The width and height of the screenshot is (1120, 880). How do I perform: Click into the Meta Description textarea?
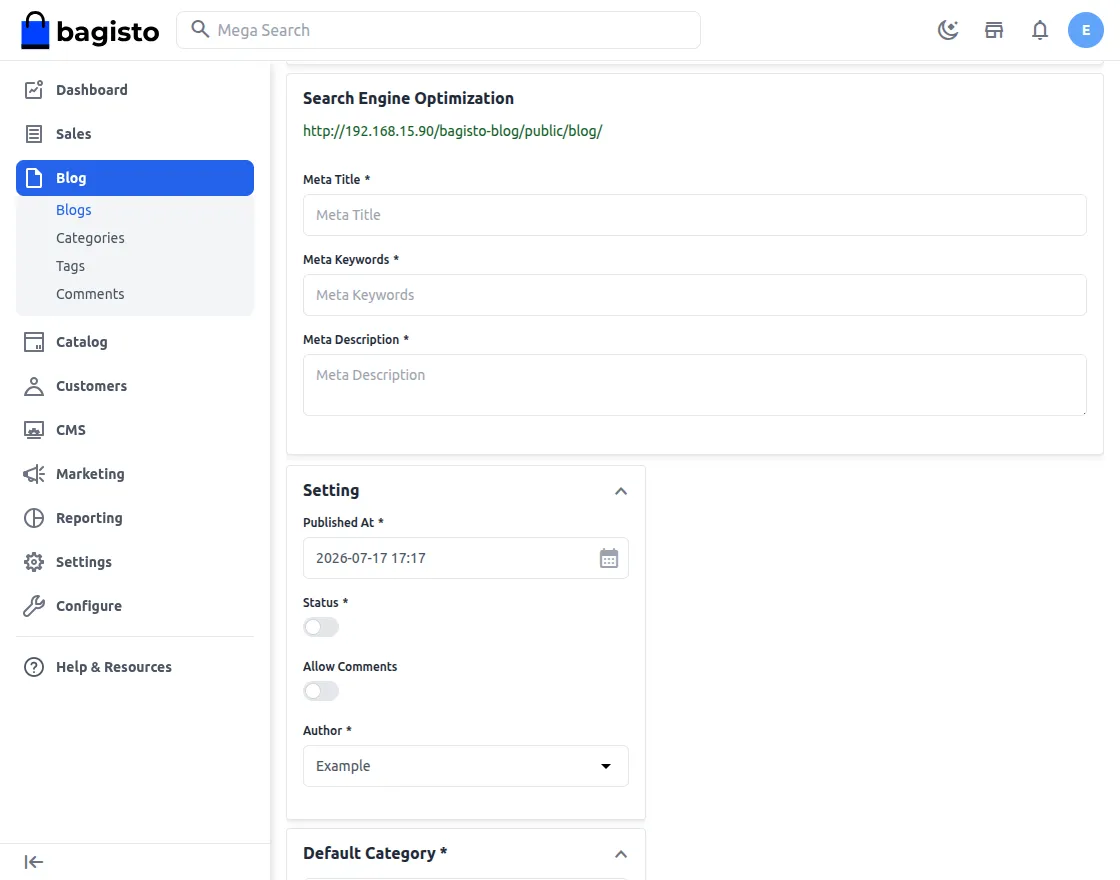(x=694, y=385)
